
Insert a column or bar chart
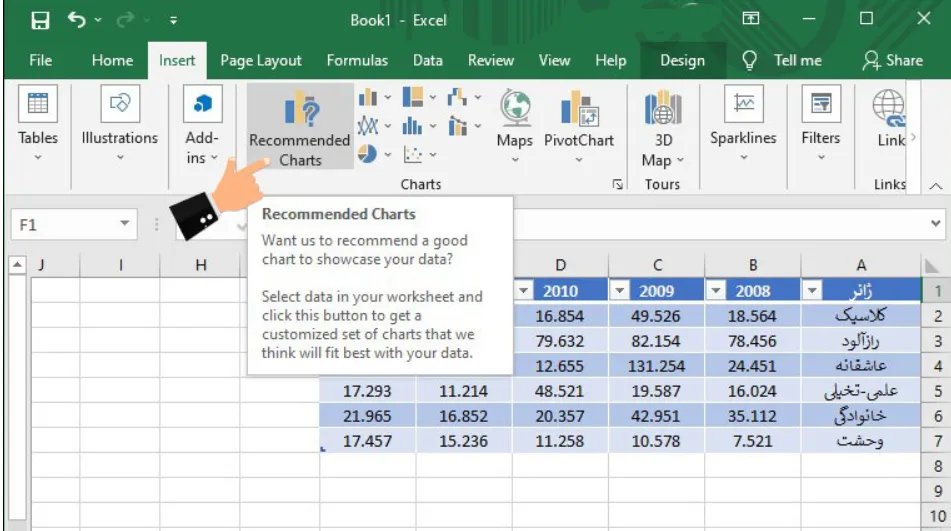[x=372, y=98]
